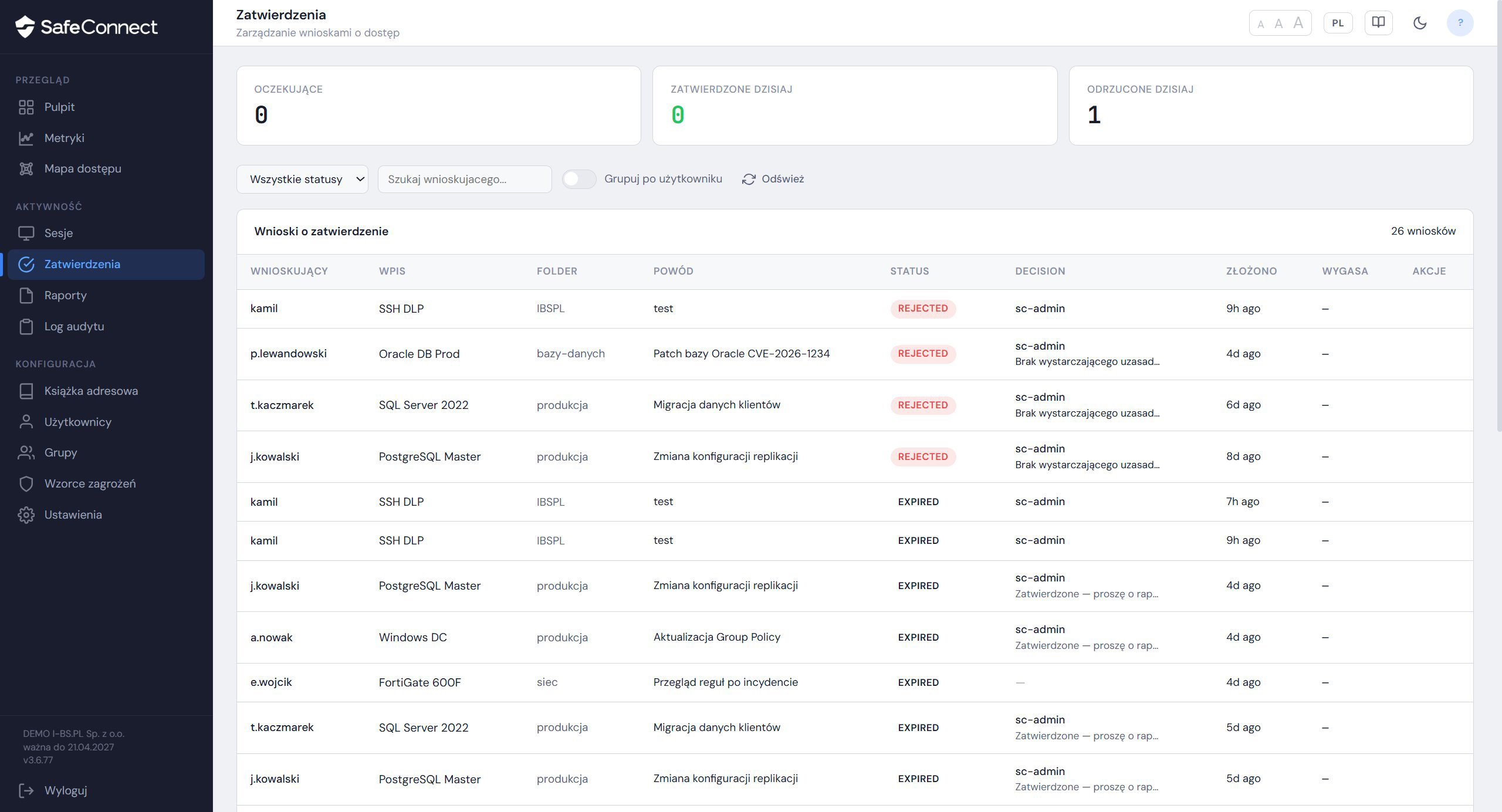This screenshot has width=1502, height=812.
Task: Click the Przegląd reguł po incydencie reason
Action: 726,682
